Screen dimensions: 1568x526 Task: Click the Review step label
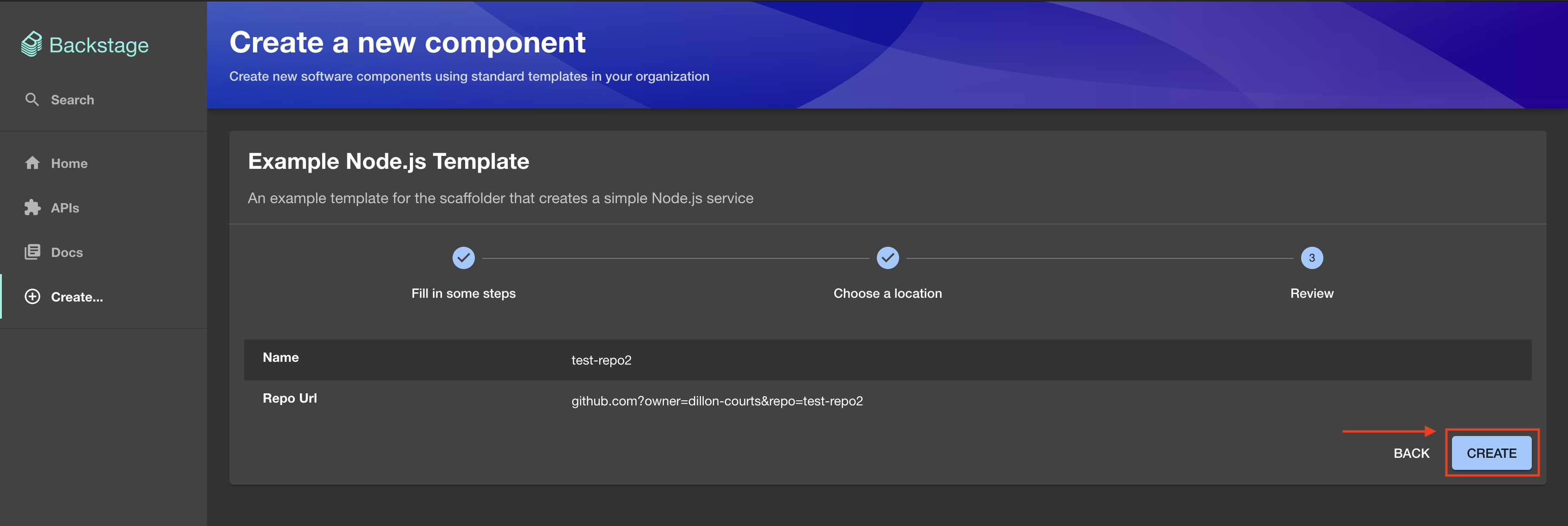click(x=1311, y=294)
